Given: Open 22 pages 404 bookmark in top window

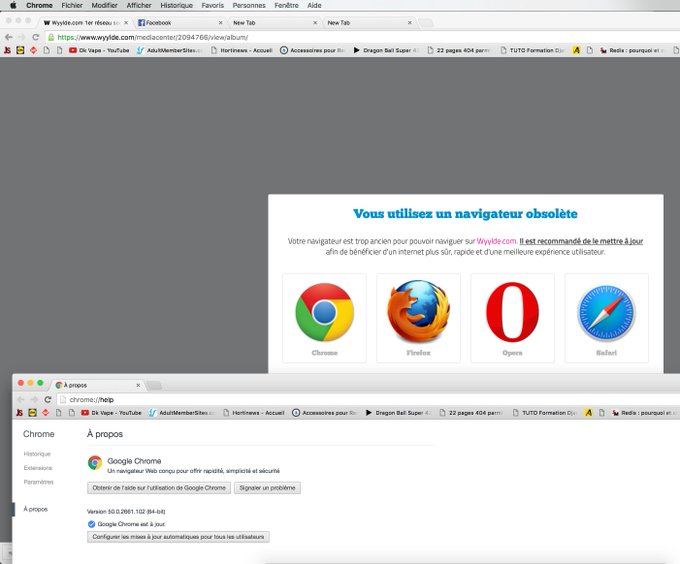Looking at the screenshot, I should 458,50.
